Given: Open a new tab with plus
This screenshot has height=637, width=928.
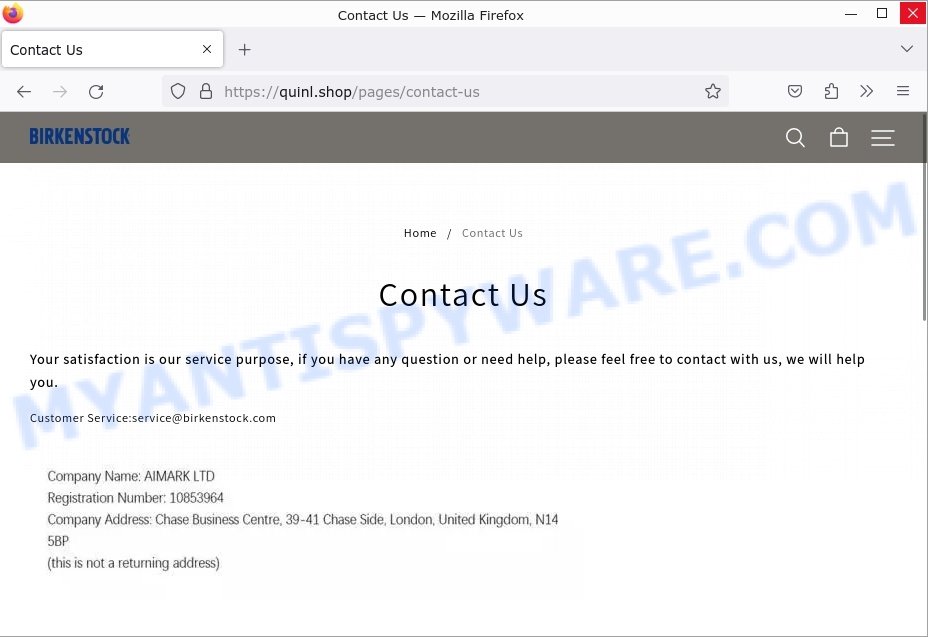Looking at the screenshot, I should pyautogui.click(x=244, y=50).
